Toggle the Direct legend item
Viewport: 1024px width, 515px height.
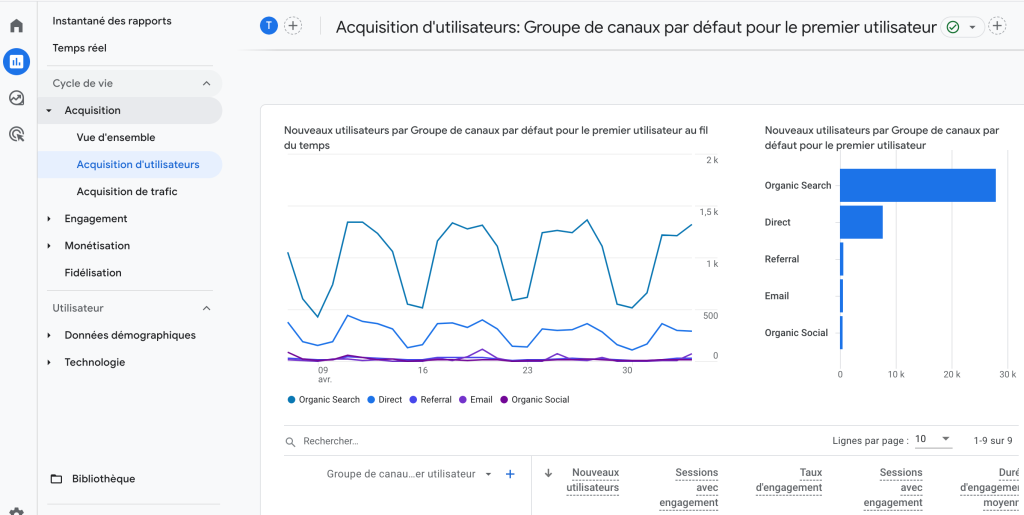point(385,399)
